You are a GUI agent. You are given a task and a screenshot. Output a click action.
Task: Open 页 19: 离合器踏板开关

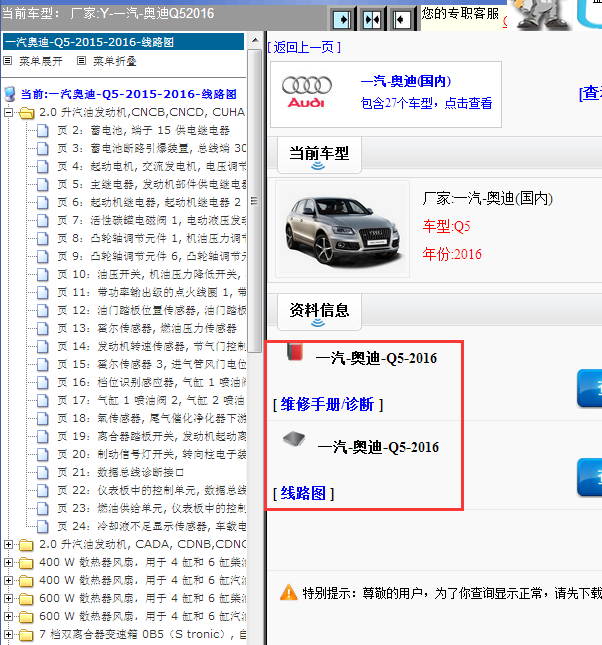151,436
